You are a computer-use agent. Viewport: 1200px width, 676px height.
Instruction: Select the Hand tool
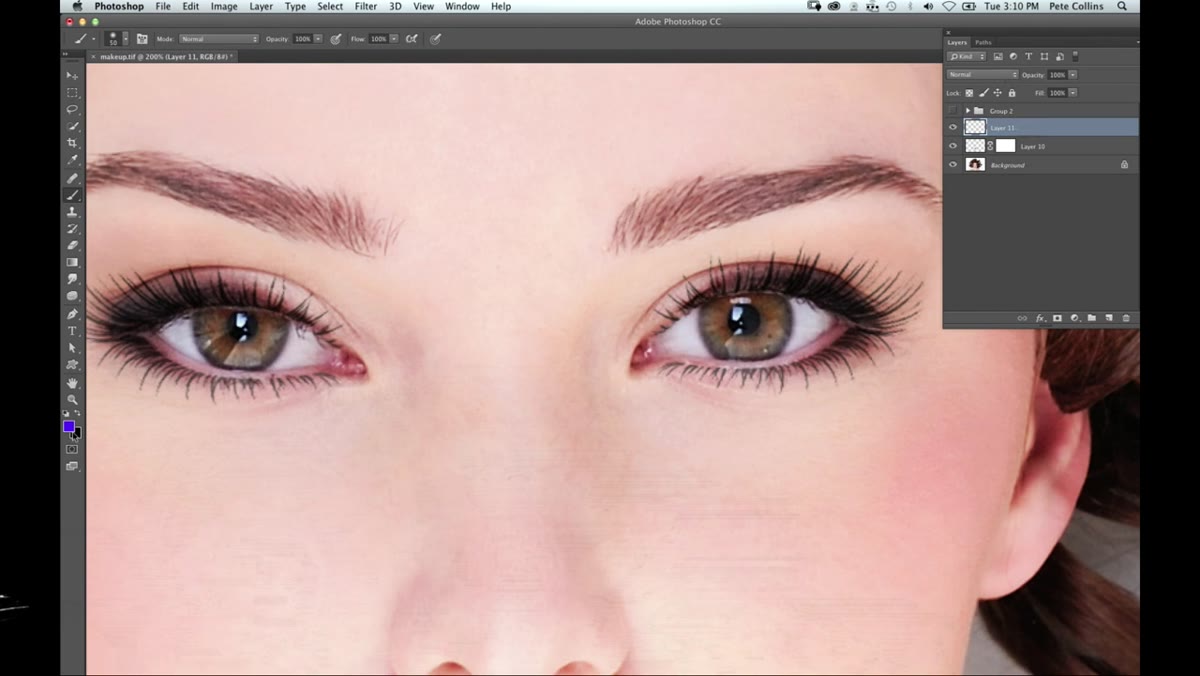[72, 383]
